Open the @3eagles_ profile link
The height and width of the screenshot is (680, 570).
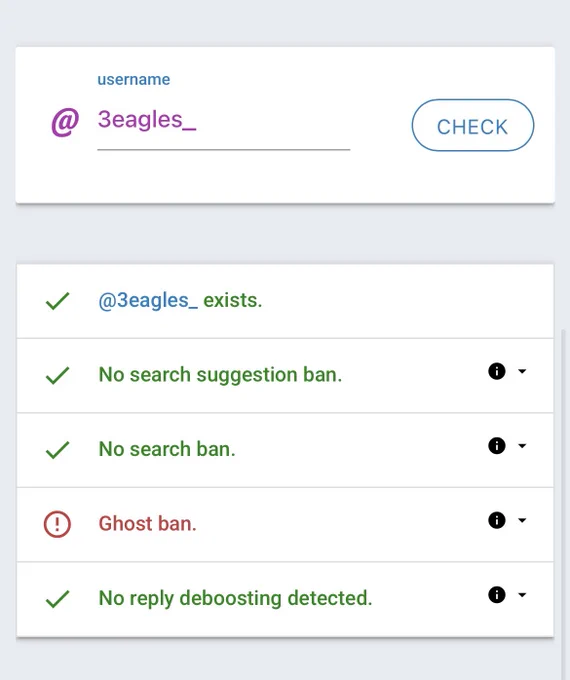coord(148,301)
